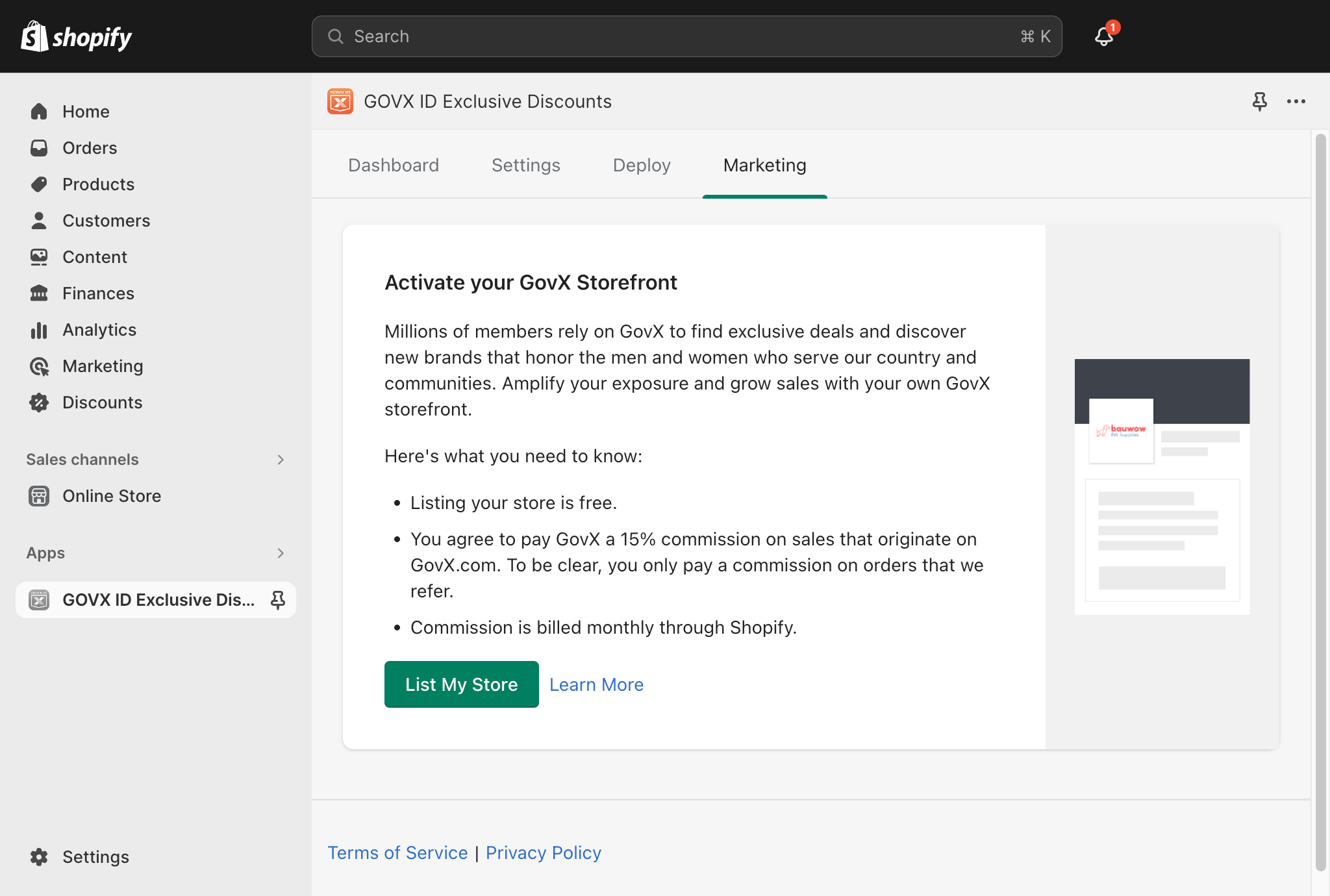1330x896 pixels.
Task: Focus the Search field
Action: tap(687, 36)
